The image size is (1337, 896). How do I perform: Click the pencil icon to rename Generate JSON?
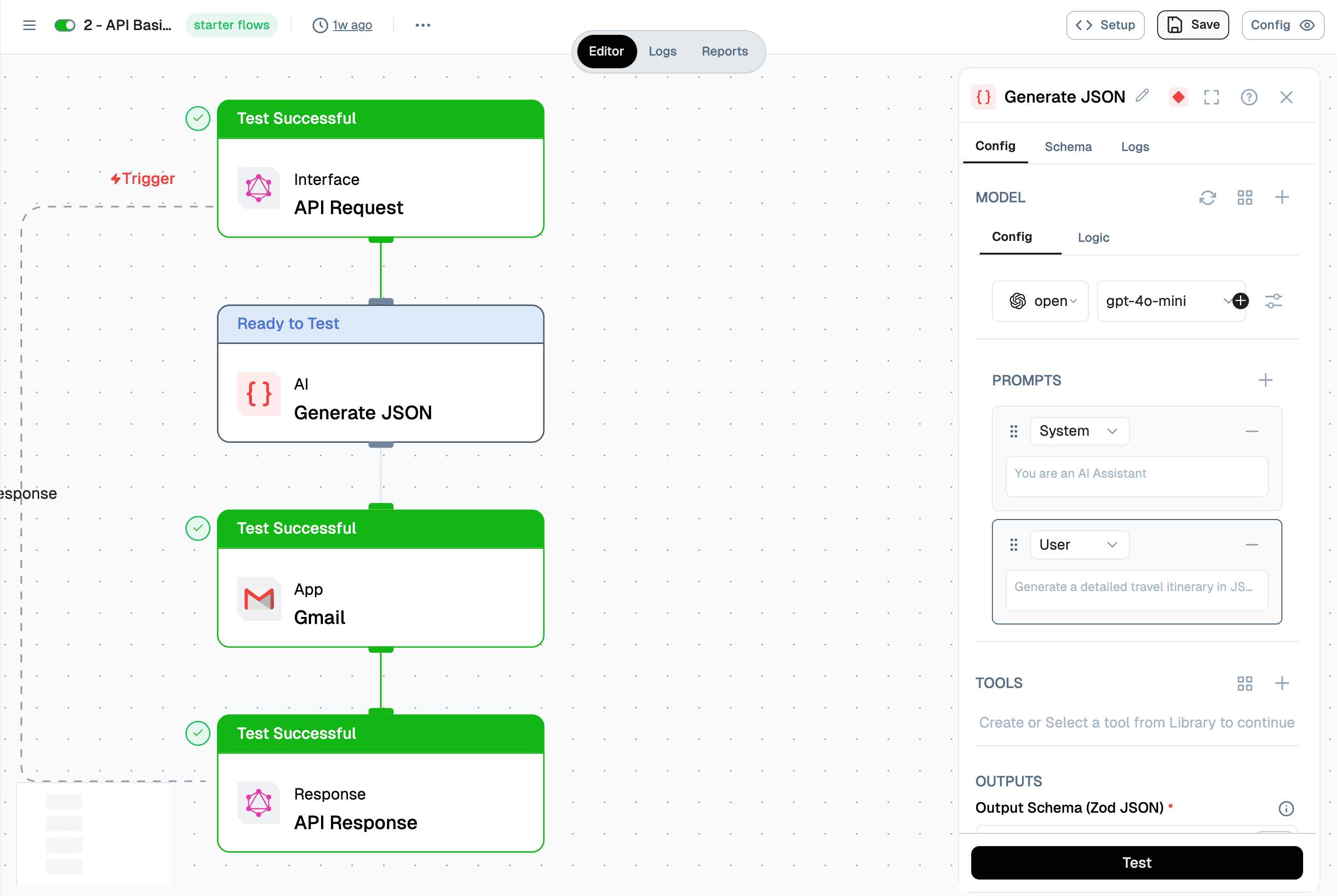1142,96
